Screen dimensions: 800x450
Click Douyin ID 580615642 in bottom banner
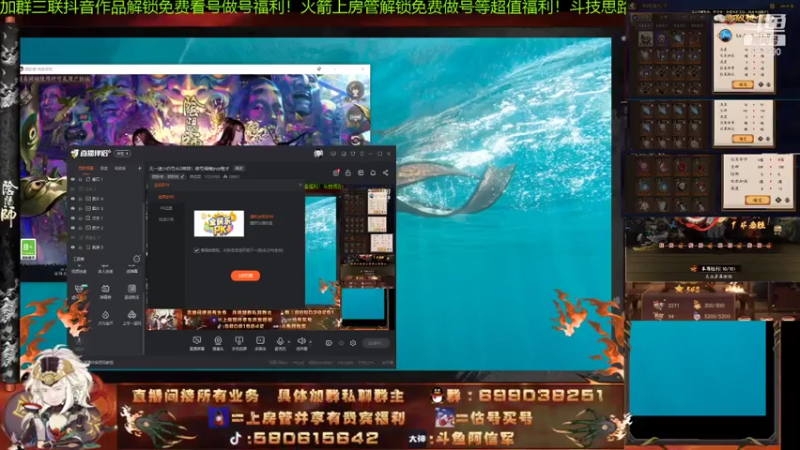click(x=316, y=438)
